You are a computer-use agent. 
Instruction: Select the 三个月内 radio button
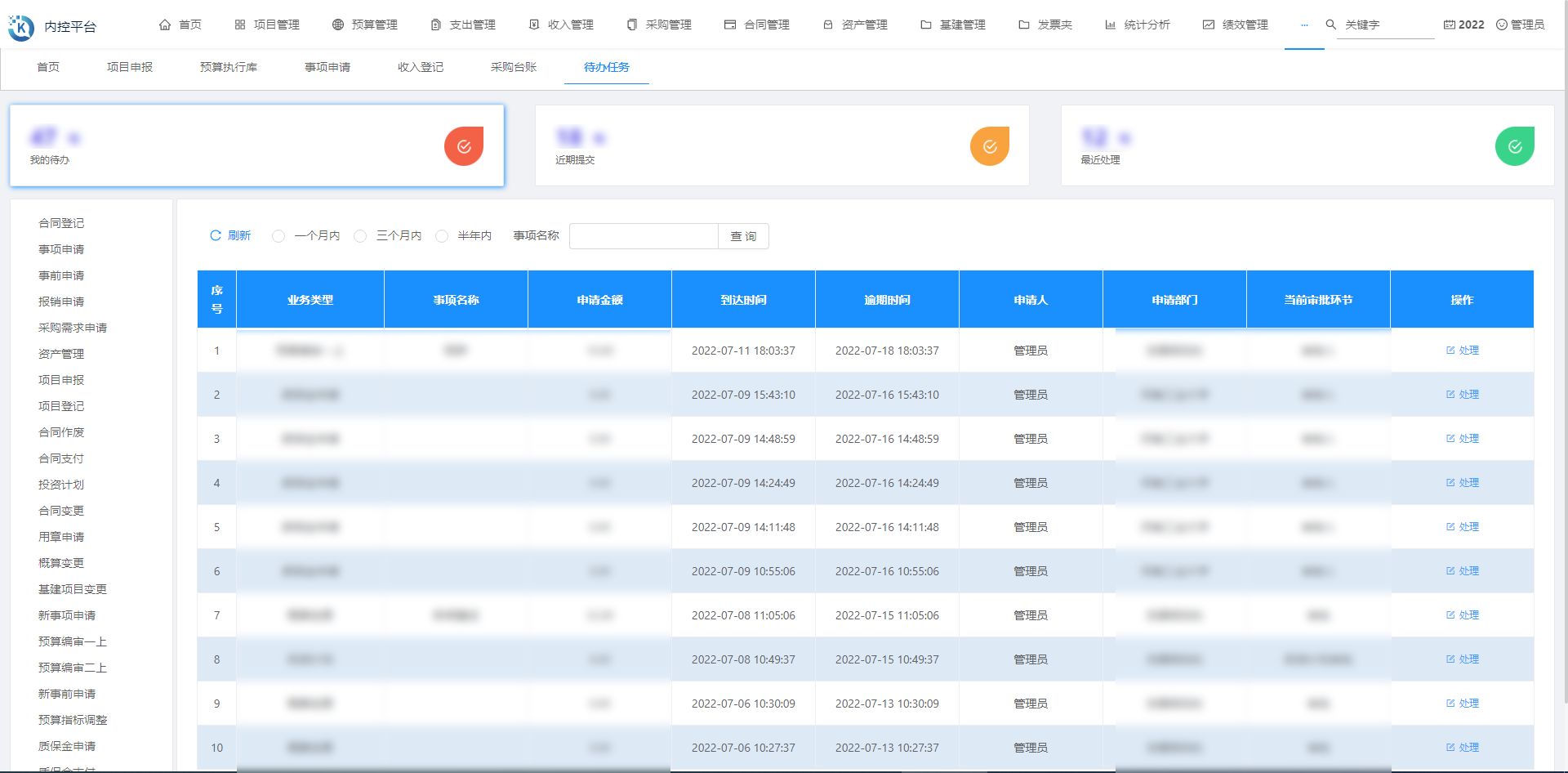pyautogui.click(x=360, y=235)
